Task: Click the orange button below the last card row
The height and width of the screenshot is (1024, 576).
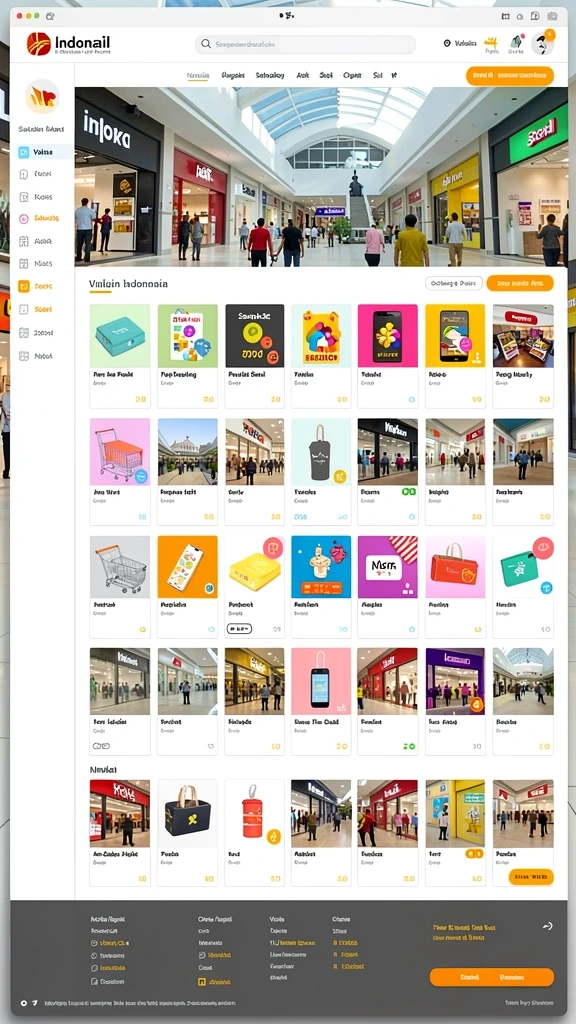Action: point(531,876)
